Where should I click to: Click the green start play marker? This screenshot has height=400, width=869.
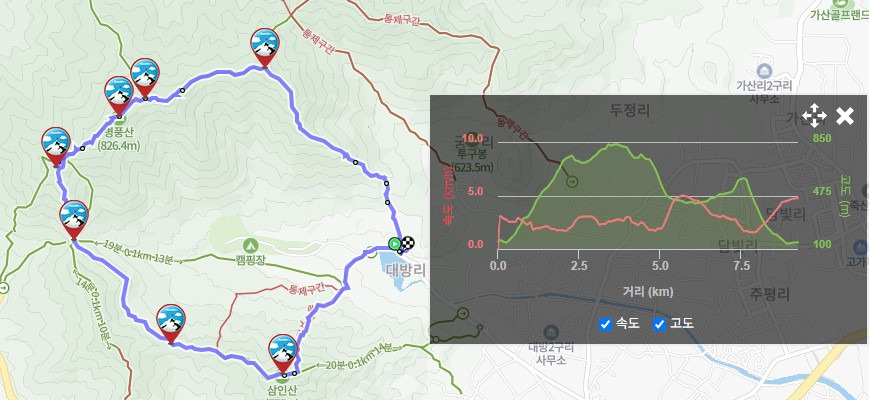point(394,243)
